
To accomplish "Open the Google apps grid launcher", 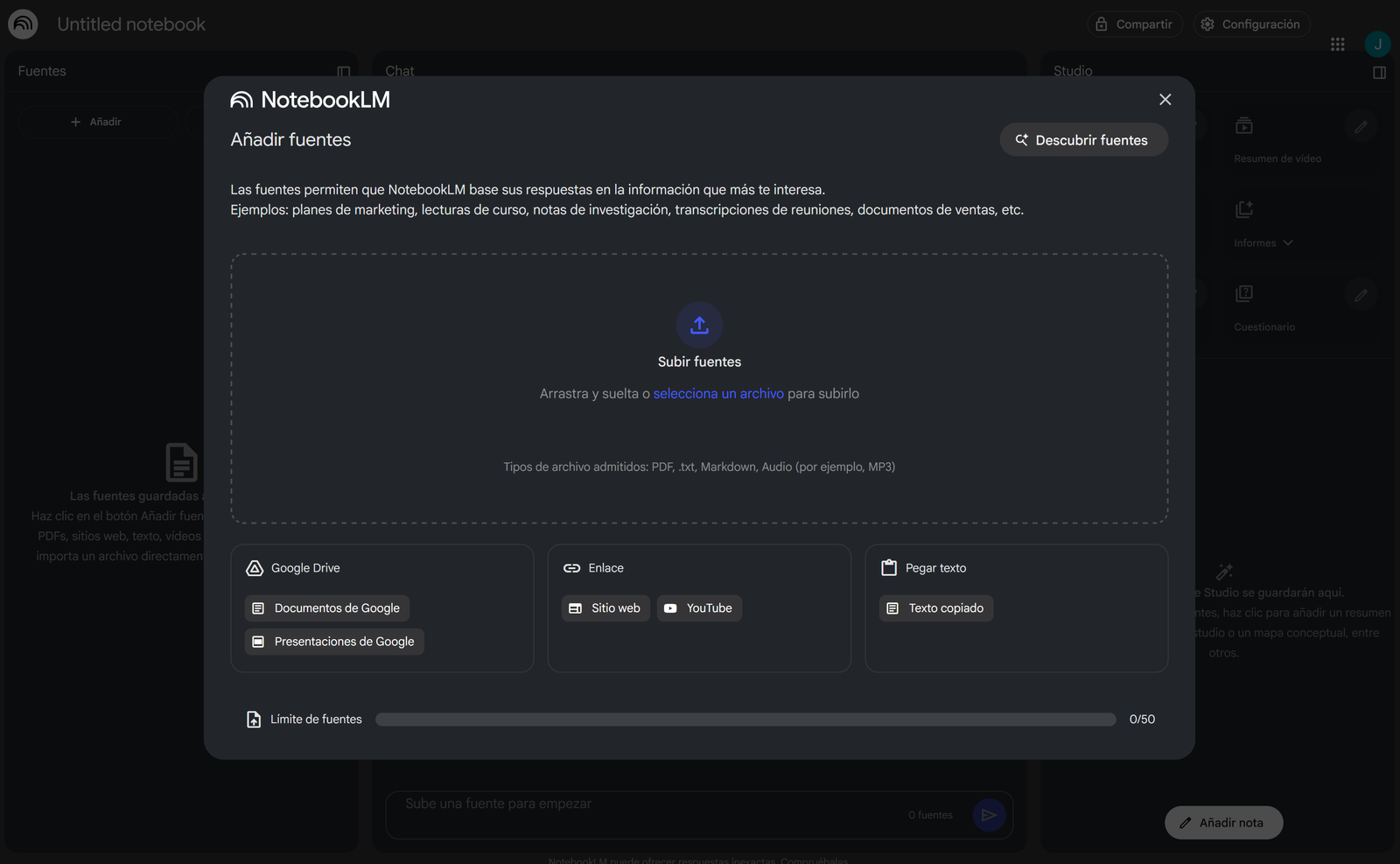I will 1338,44.
